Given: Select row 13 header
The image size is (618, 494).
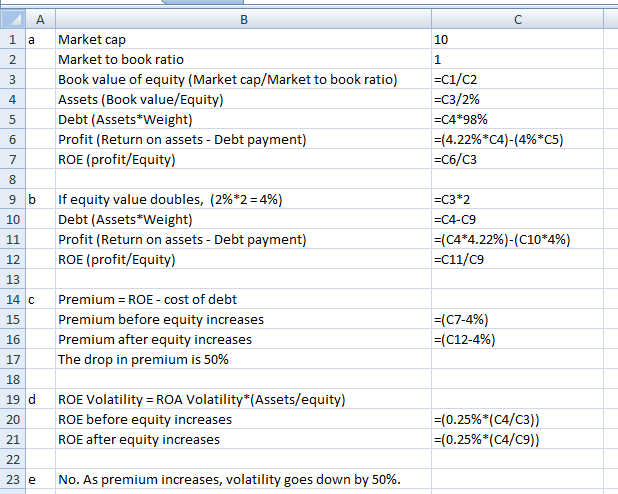Looking at the screenshot, I should pos(12,279).
